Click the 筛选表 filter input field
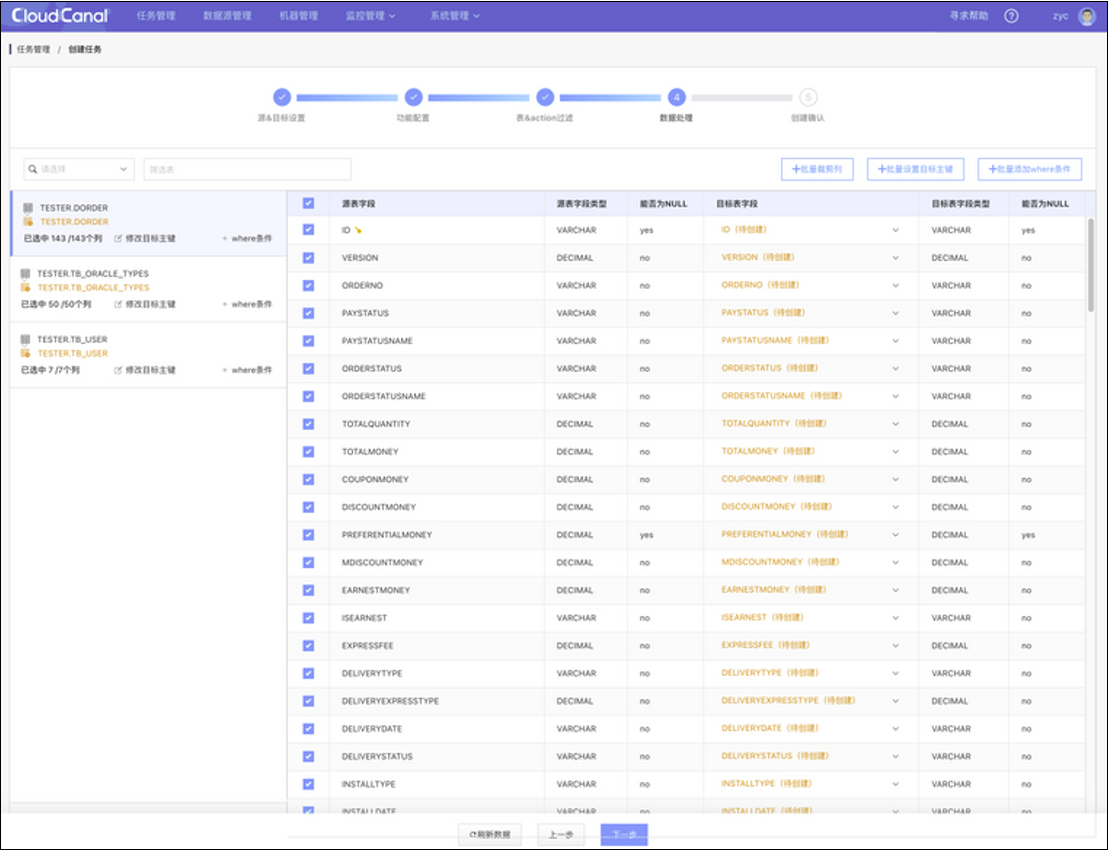The height and width of the screenshot is (850, 1108). click(x=247, y=170)
